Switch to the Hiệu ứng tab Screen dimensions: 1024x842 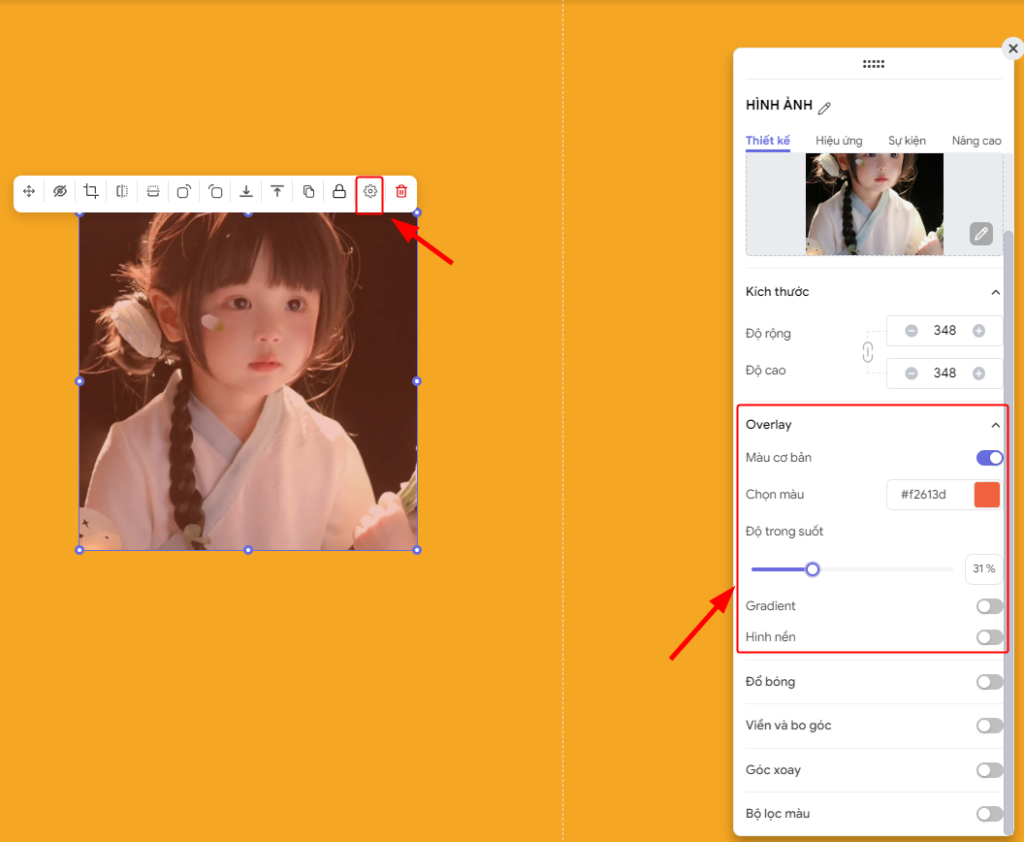tap(839, 141)
